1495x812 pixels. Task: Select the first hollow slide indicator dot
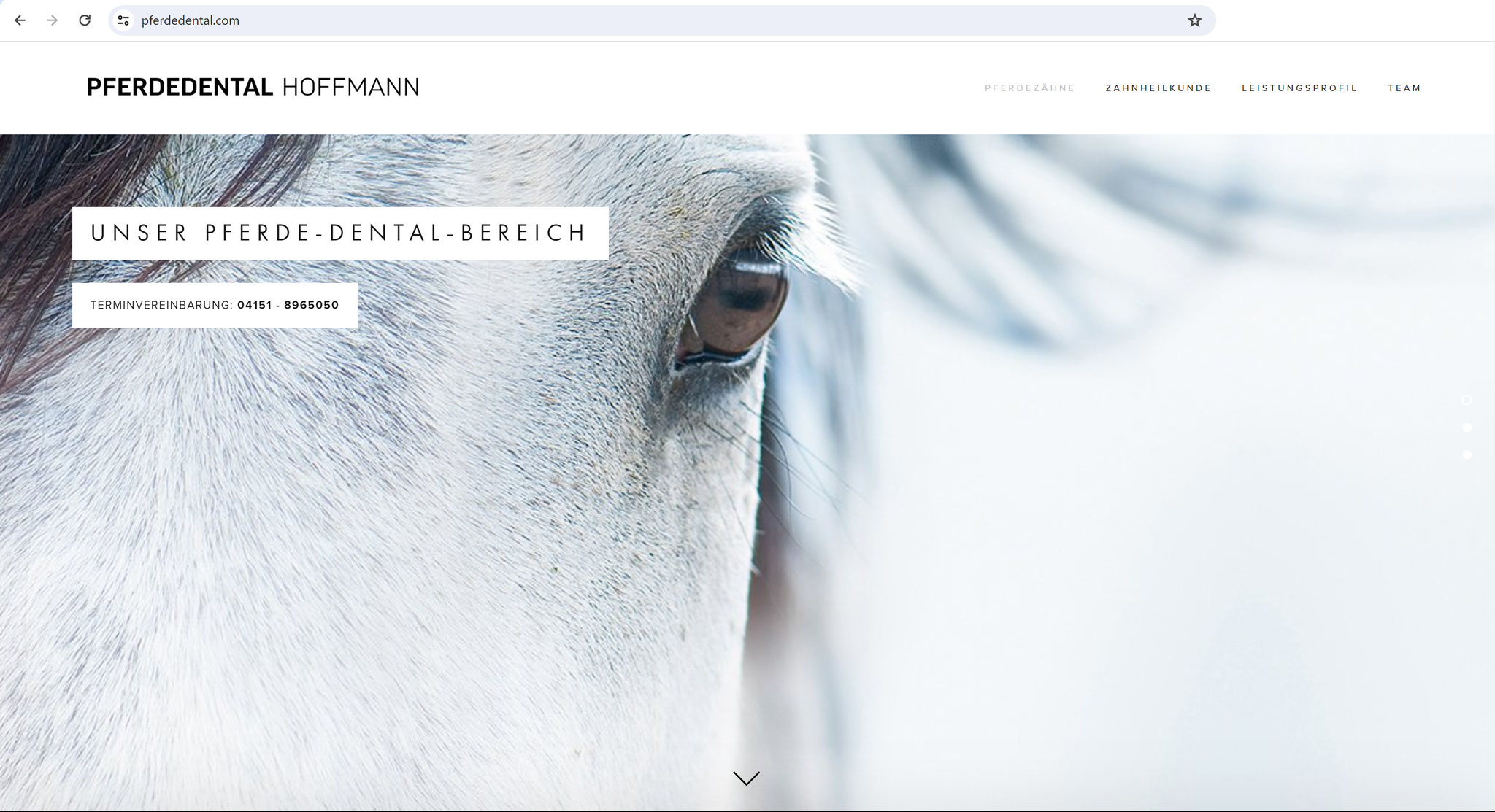(x=1467, y=400)
